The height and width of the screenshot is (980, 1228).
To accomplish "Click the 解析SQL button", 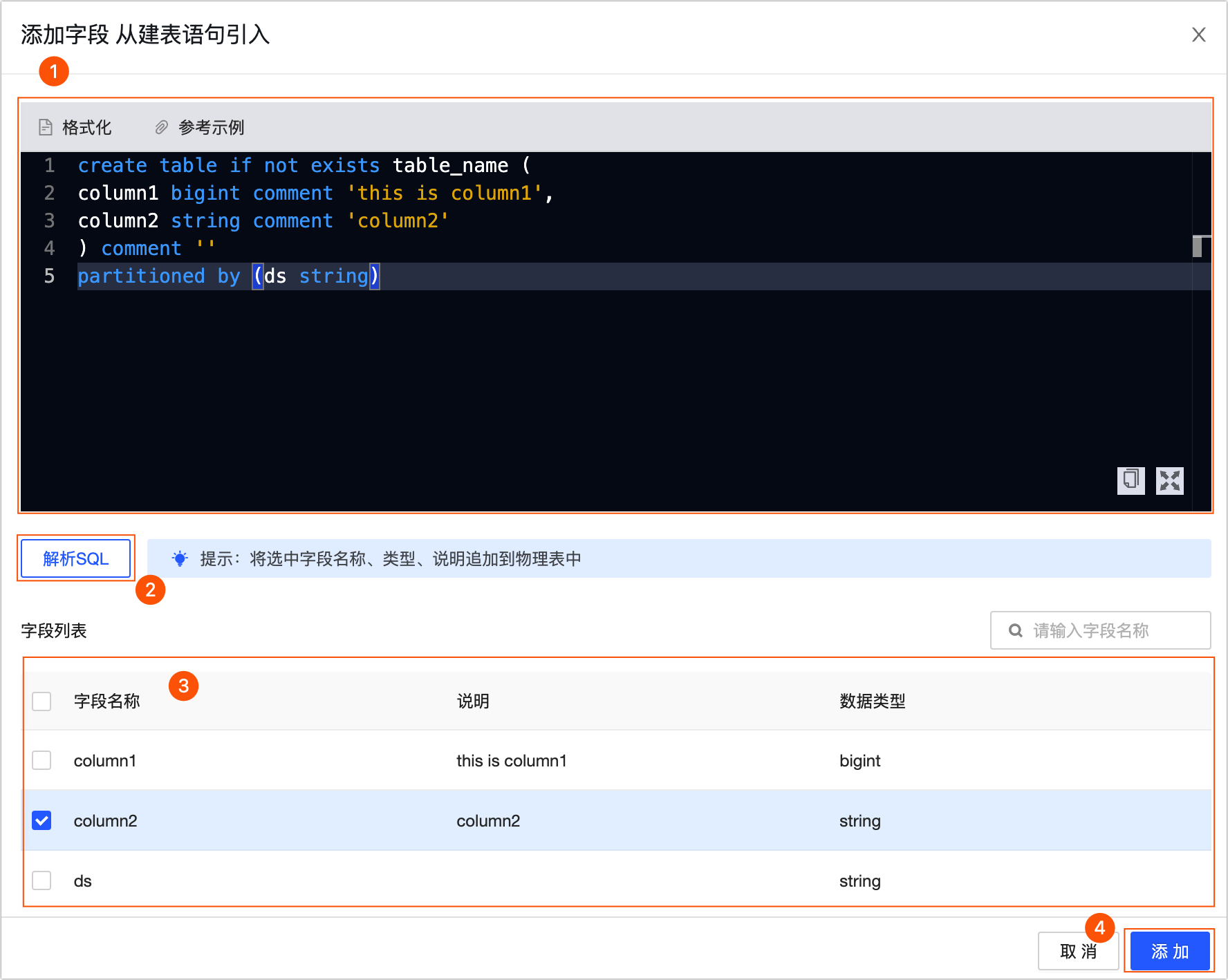I will coord(76,558).
